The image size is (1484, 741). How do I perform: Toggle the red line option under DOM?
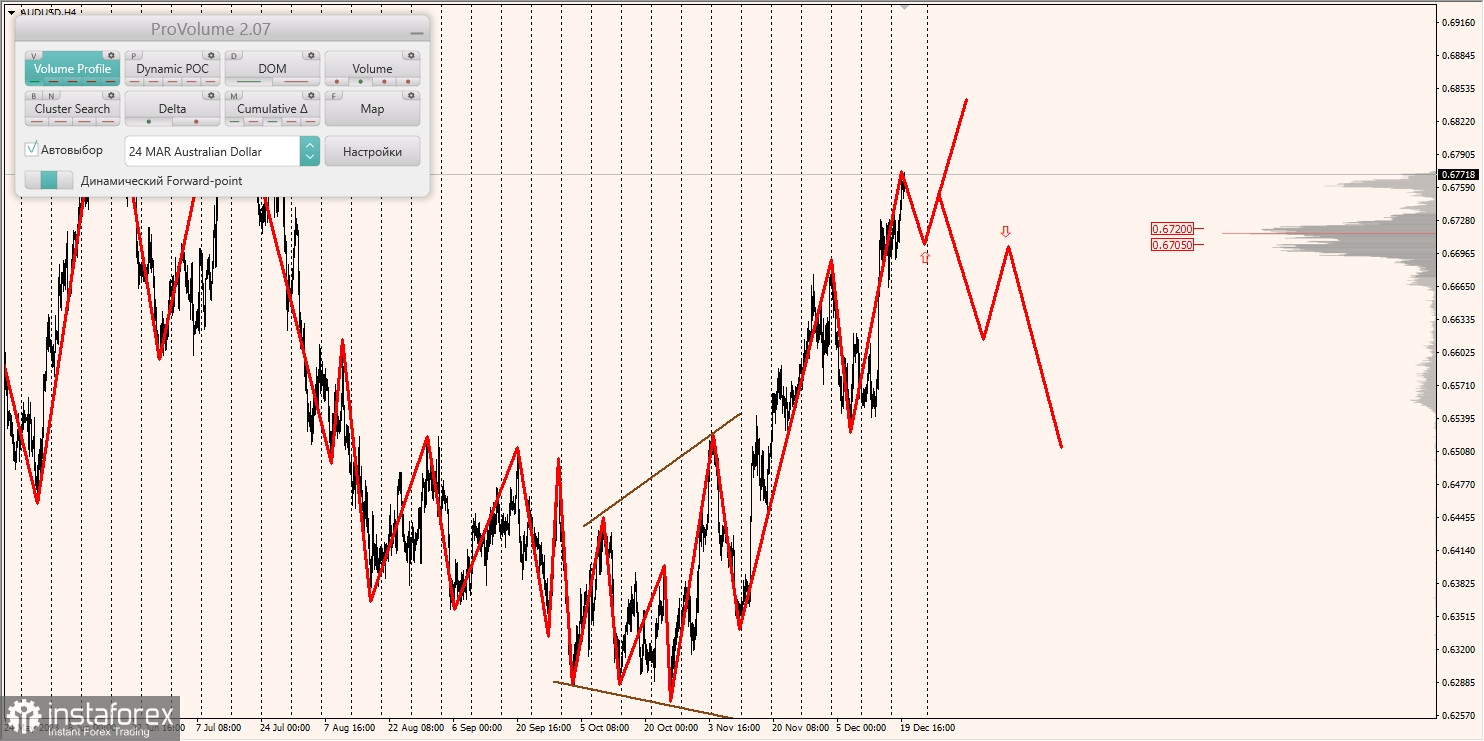pos(296,82)
